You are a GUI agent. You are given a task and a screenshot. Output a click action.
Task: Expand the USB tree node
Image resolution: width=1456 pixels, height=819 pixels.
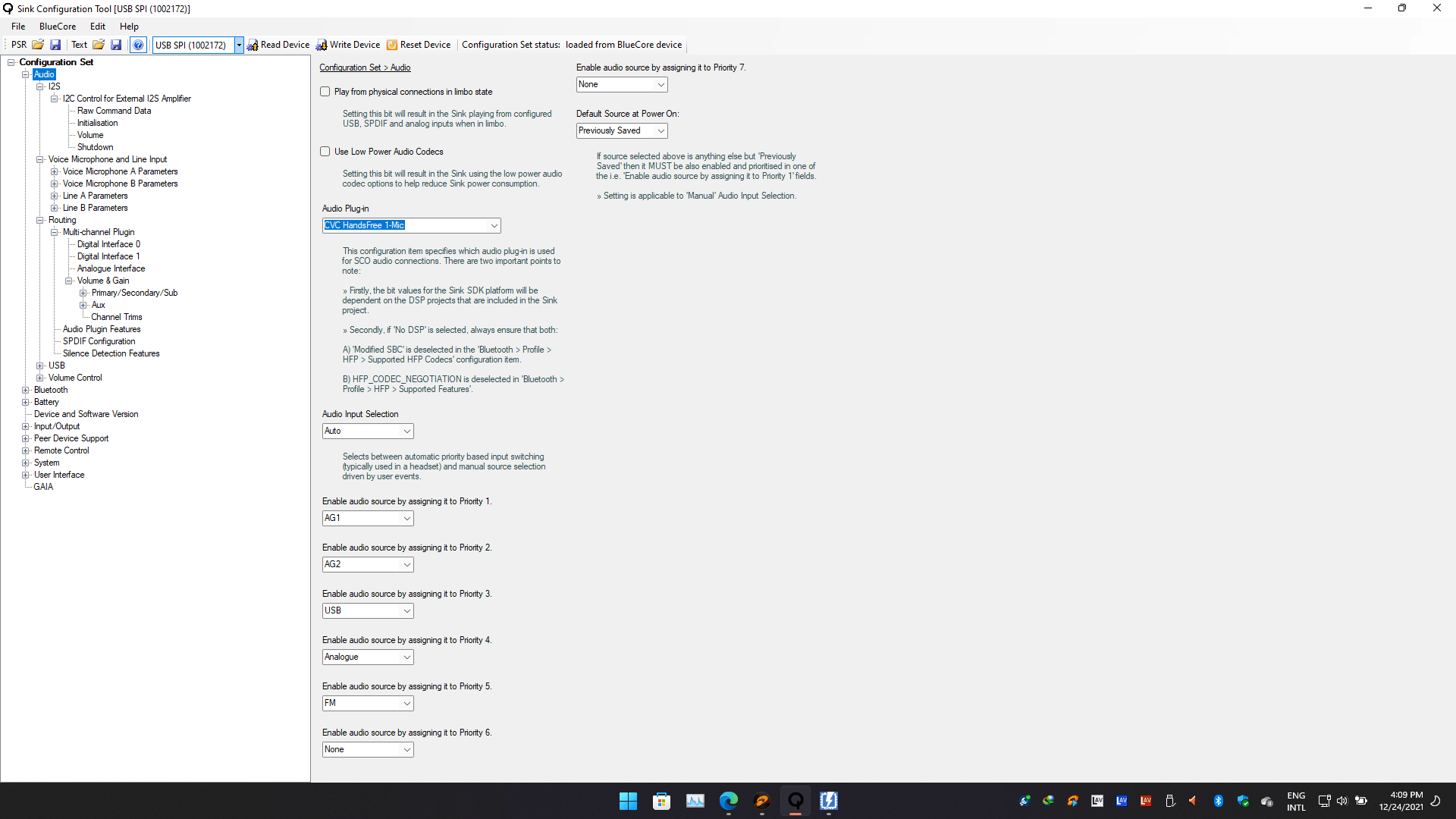pyautogui.click(x=40, y=366)
